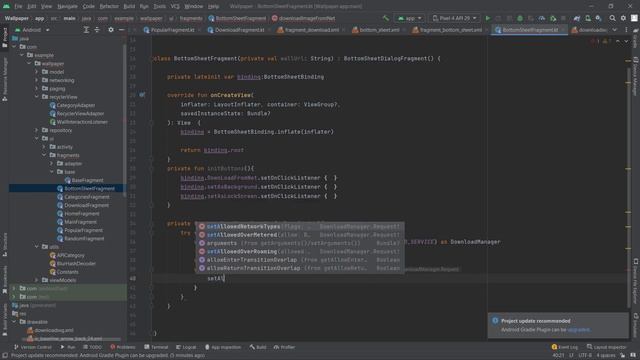Click UTF-8 encoding in status bar
This screenshot has height=360, width=640.
coord(585,356)
